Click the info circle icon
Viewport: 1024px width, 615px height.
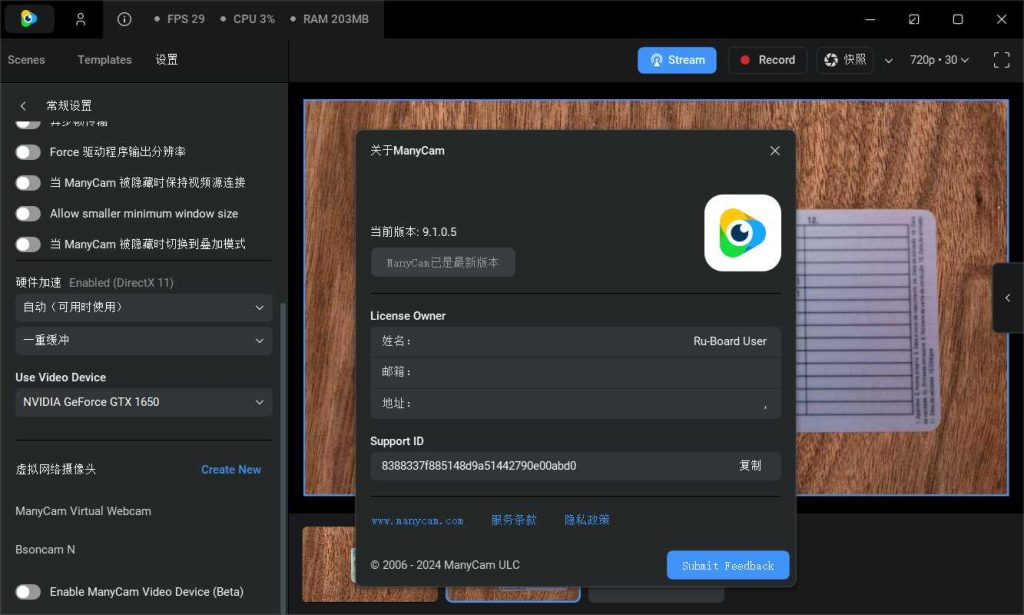pos(124,19)
